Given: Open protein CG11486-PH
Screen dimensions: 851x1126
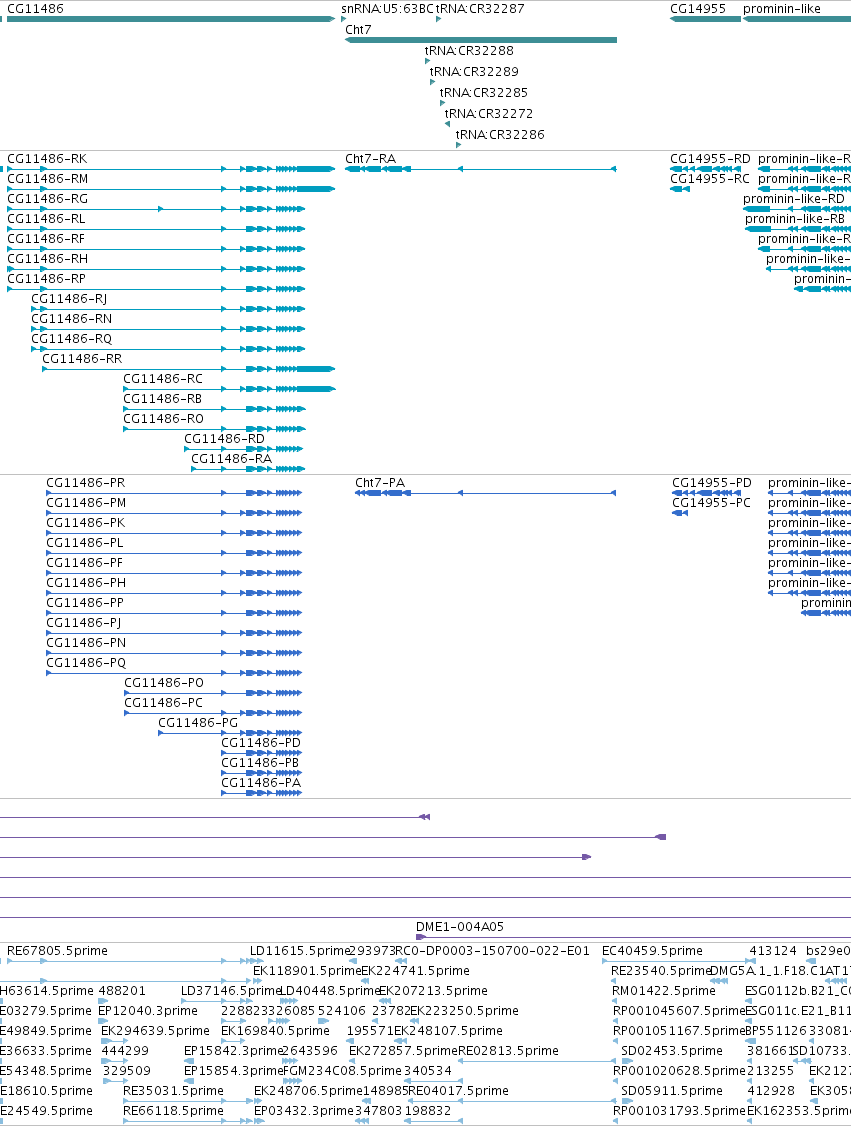Looking at the screenshot, I should coord(86,583).
